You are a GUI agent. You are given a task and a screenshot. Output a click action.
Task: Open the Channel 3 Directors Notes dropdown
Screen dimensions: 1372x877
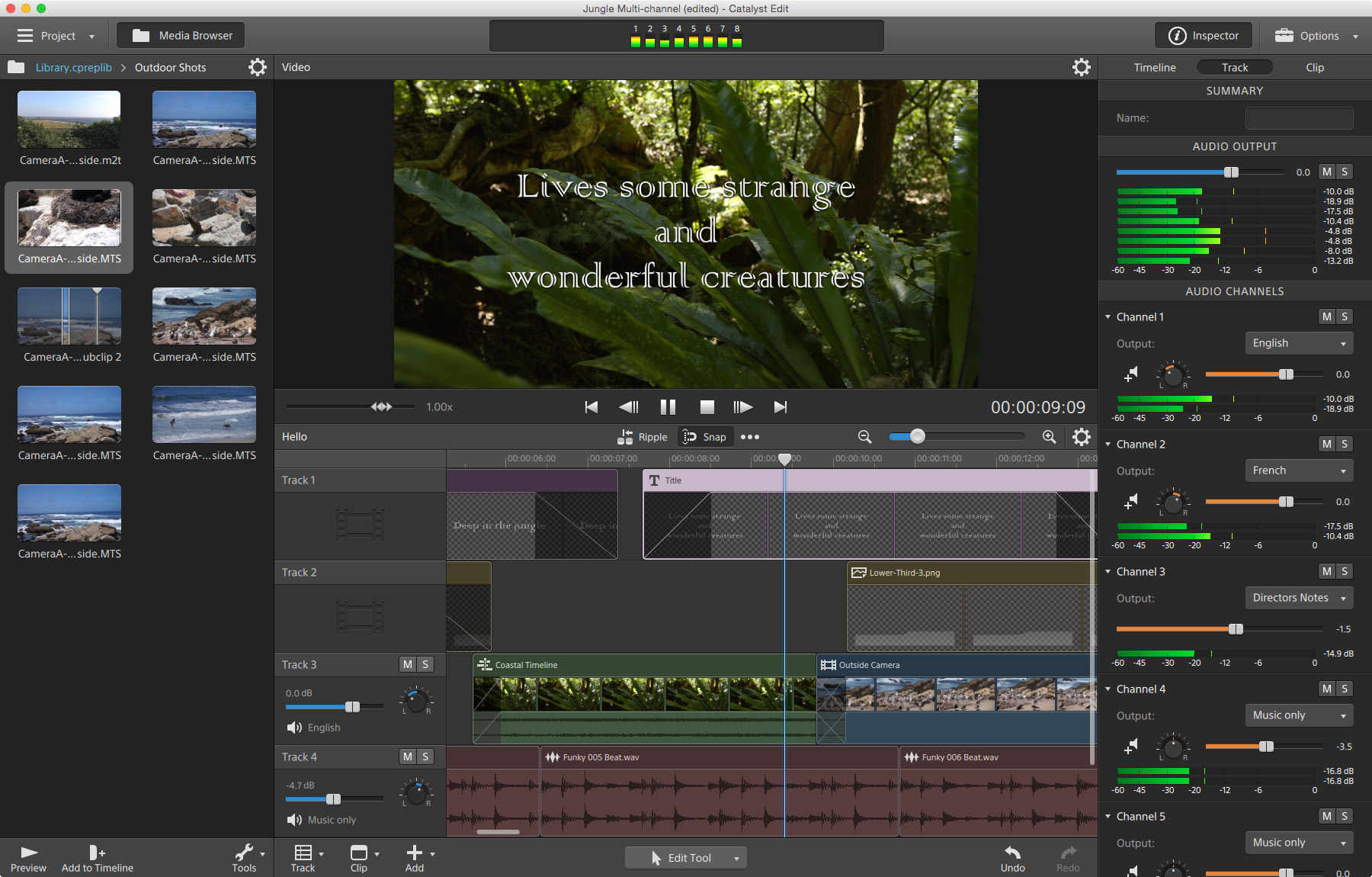pos(1299,598)
